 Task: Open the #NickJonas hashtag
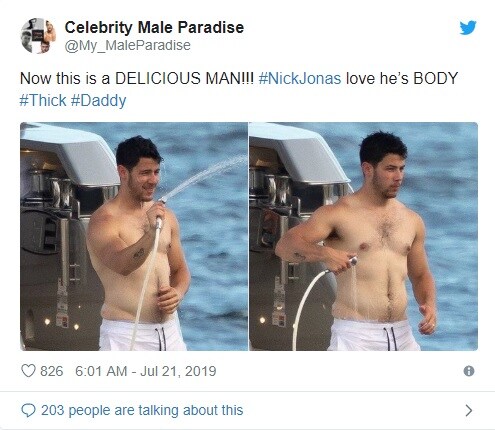(x=300, y=79)
